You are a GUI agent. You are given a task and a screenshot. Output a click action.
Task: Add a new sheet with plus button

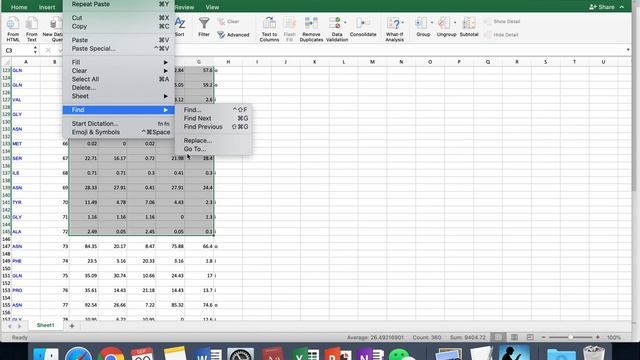click(x=72, y=326)
